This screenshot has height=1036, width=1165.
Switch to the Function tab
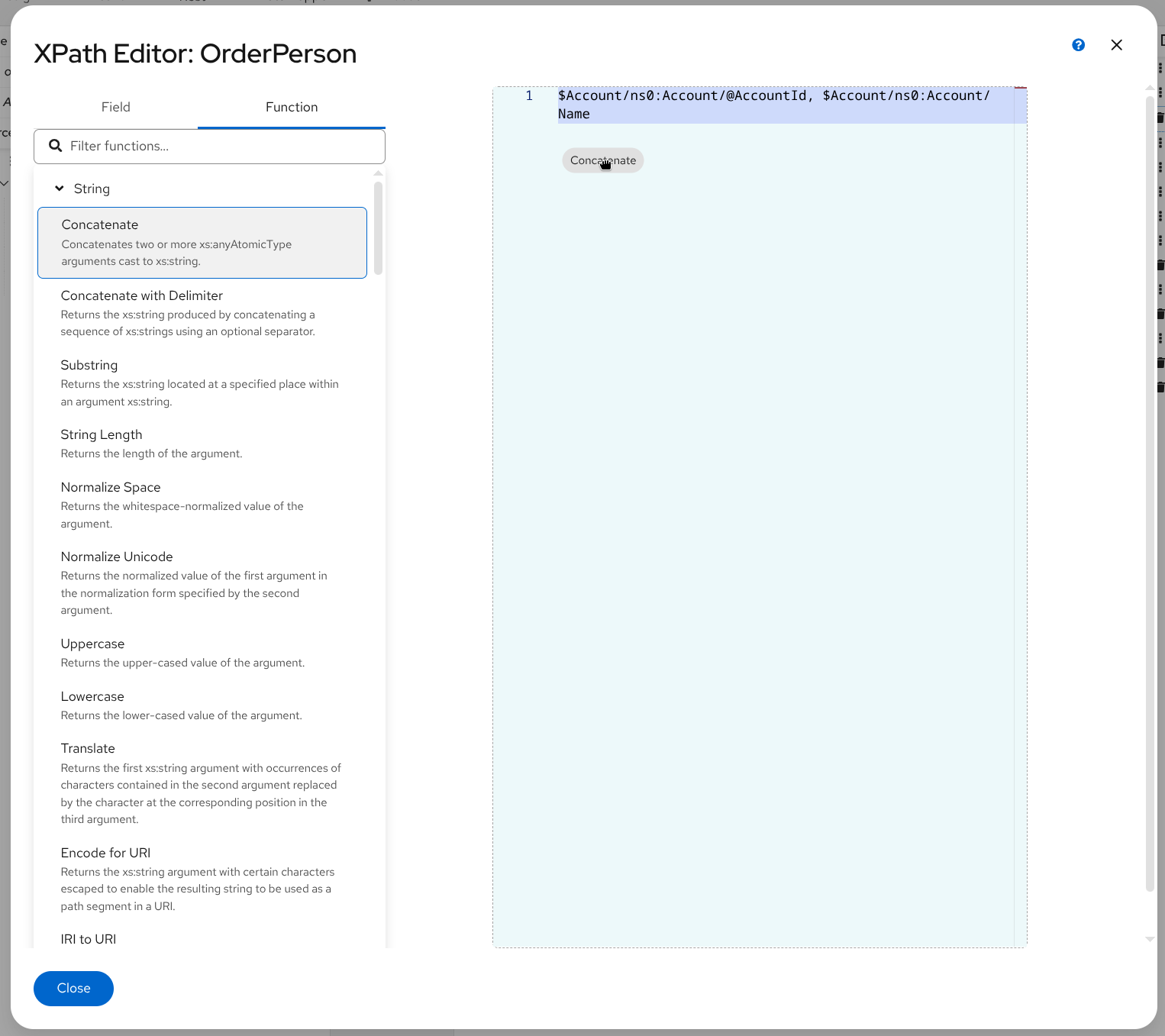coord(292,107)
